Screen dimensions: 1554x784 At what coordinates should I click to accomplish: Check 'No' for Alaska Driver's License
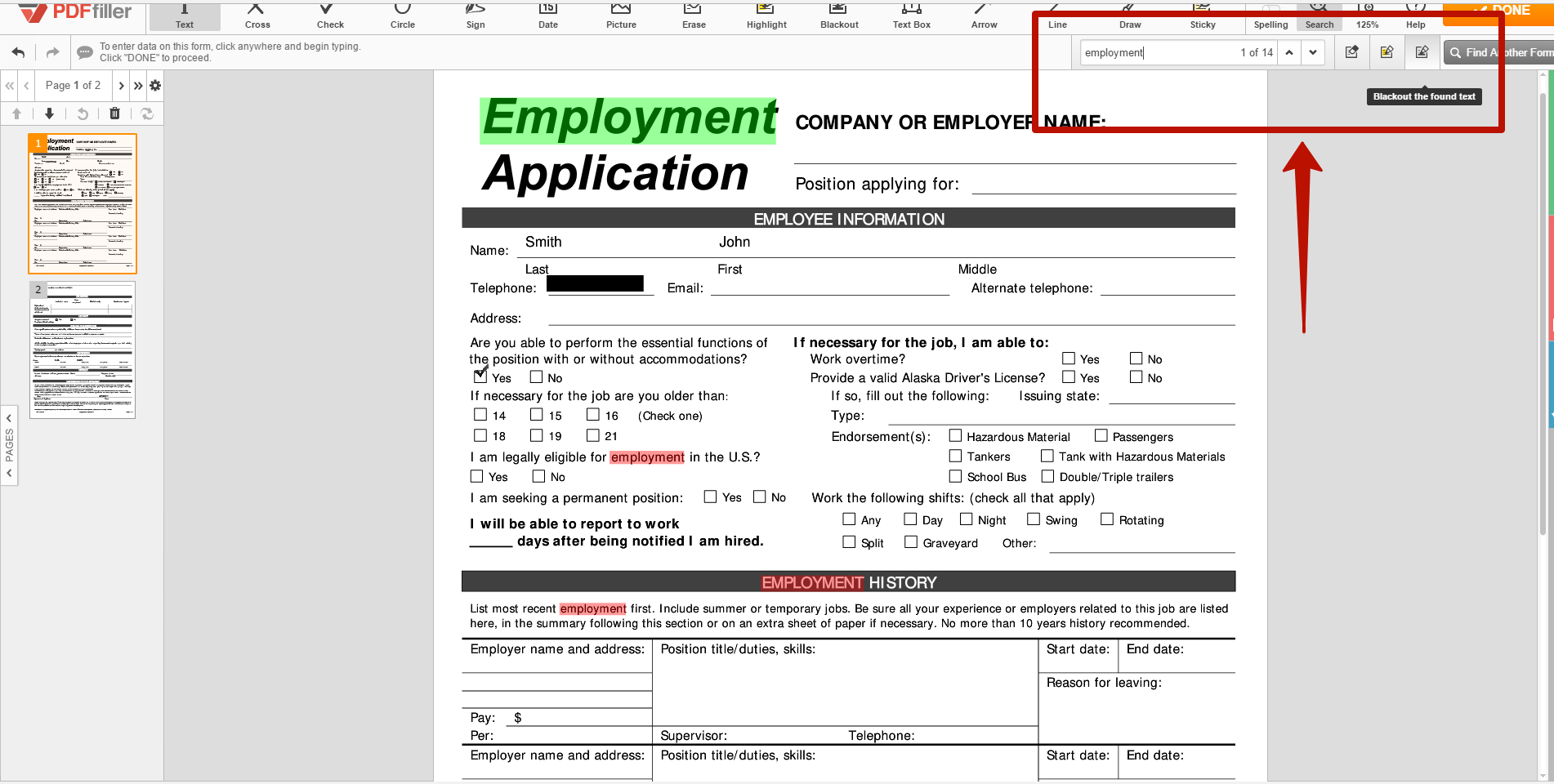[1136, 376]
